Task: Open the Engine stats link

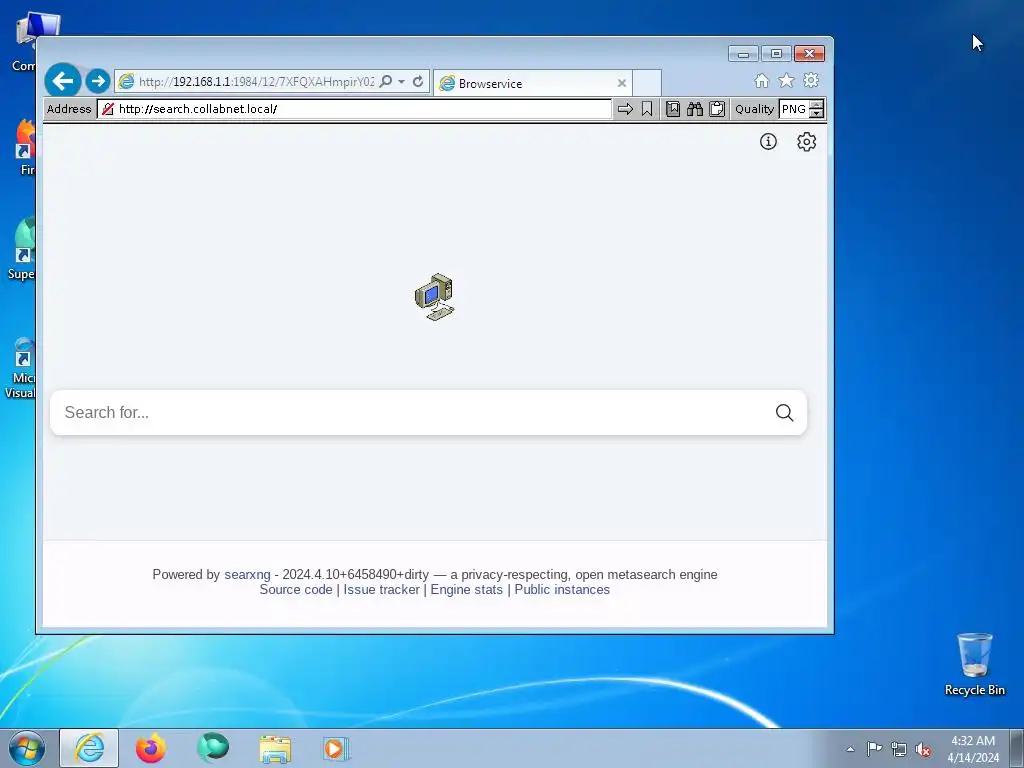Action: [x=466, y=590]
